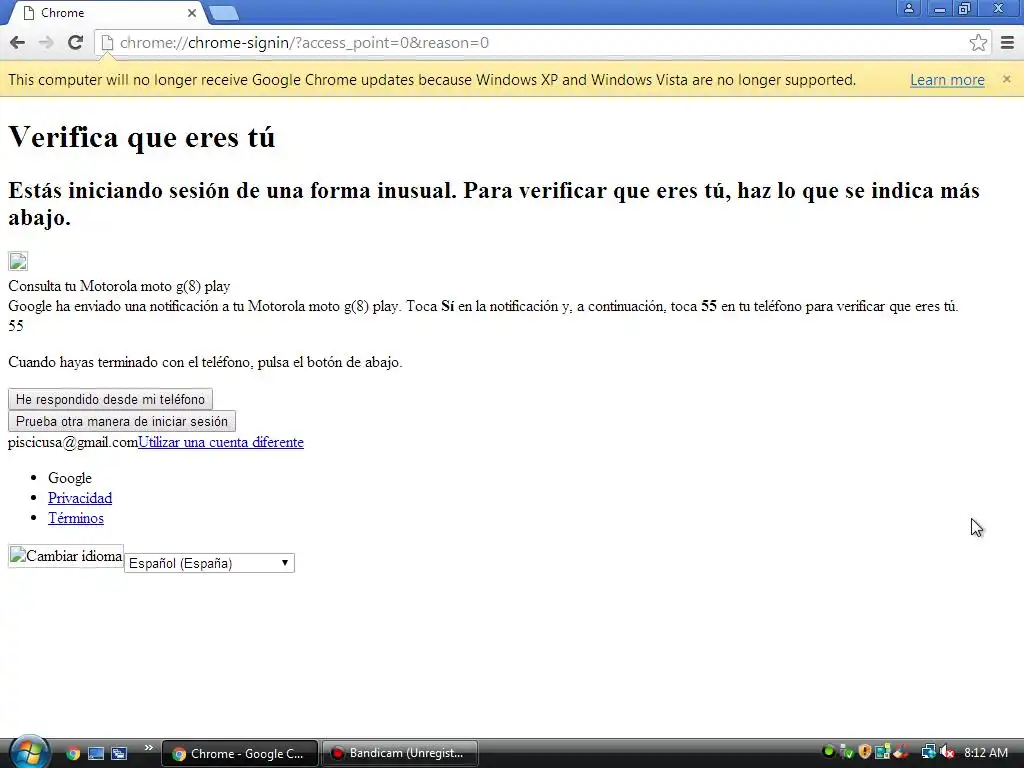
Task: Open the Términos link
Action: (76, 519)
